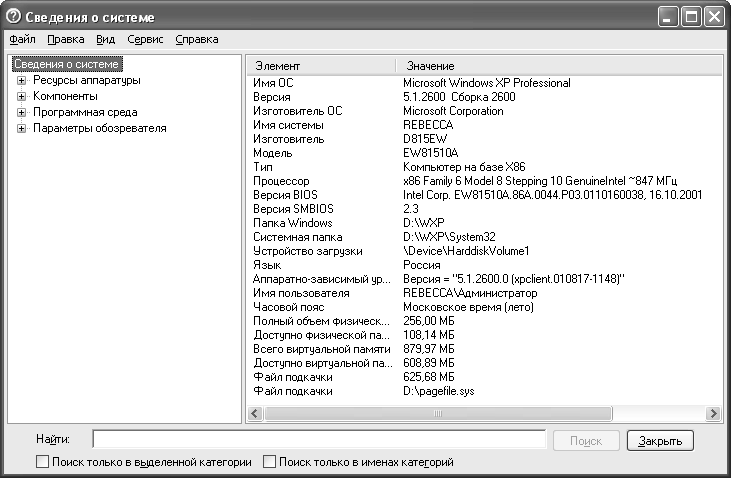Click the horizontal scrollbar thumb
This screenshot has width=731, height=478.
(438, 413)
